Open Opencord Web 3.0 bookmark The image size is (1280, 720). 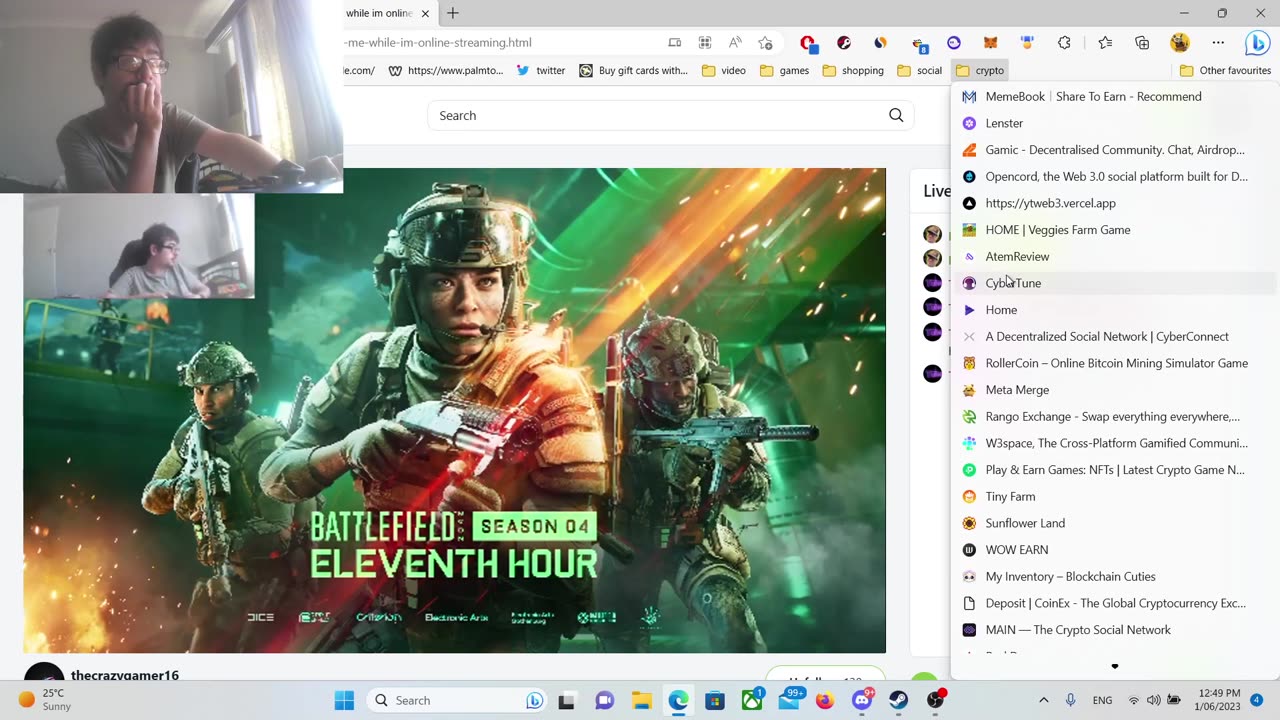pos(1115,176)
